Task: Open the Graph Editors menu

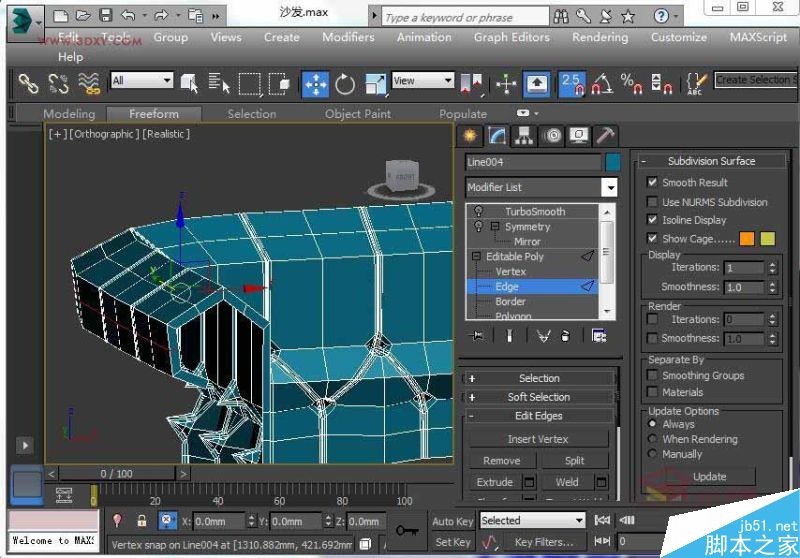Action: pos(512,37)
